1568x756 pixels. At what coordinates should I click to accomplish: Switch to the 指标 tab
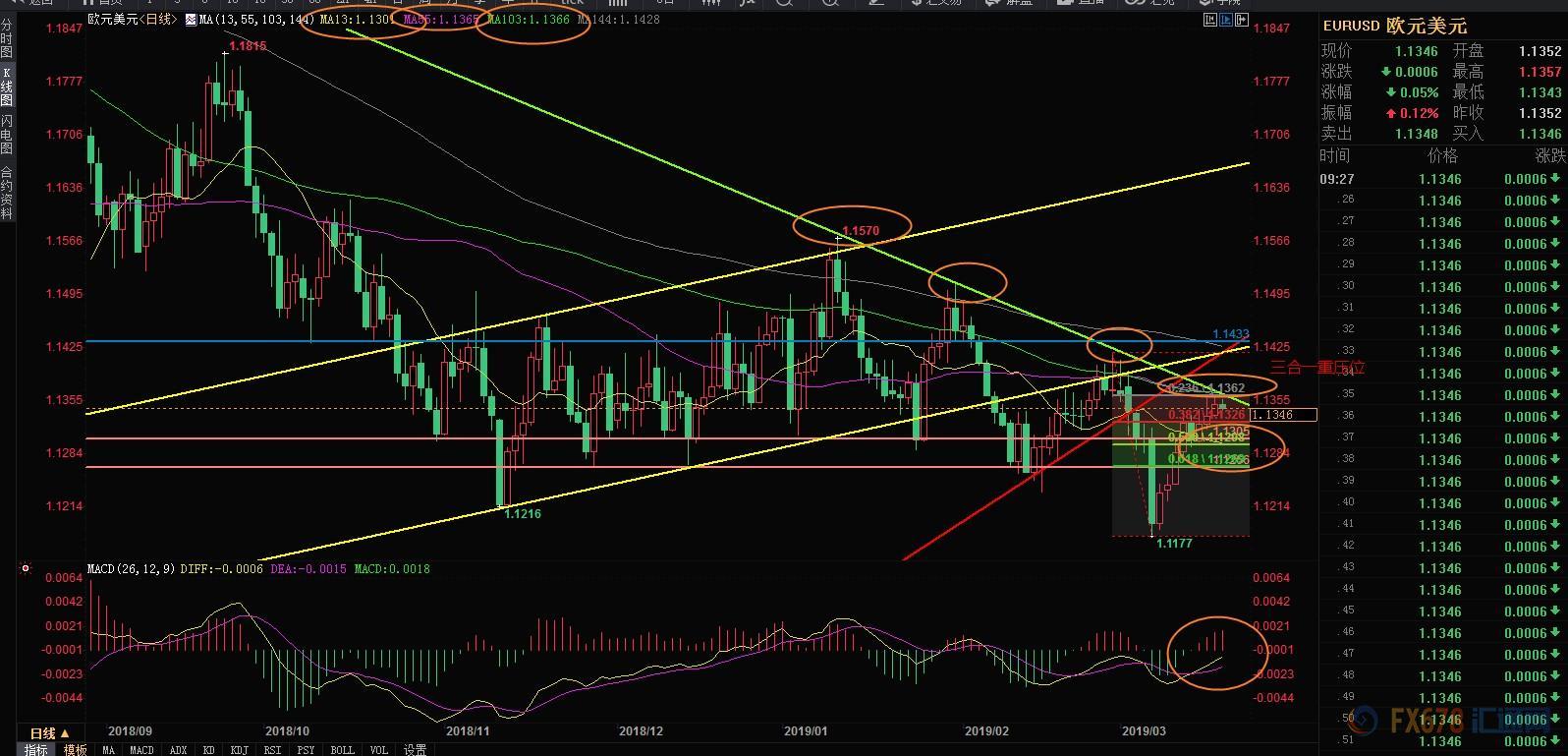[36, 749]
